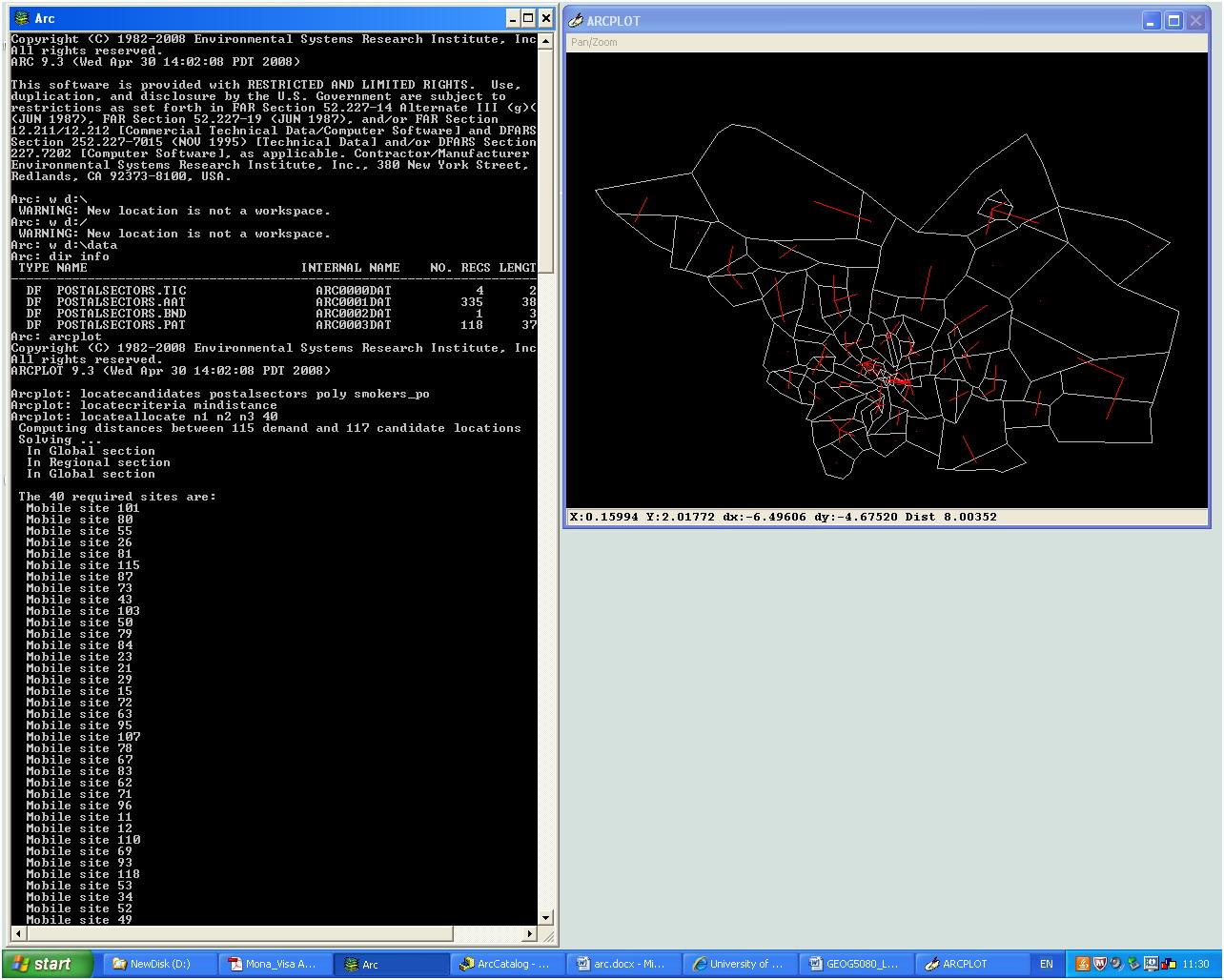This screenshot has width=1224, height=980.
Task: Click Arc console scroll left arrow
Action: pos(17,933)
